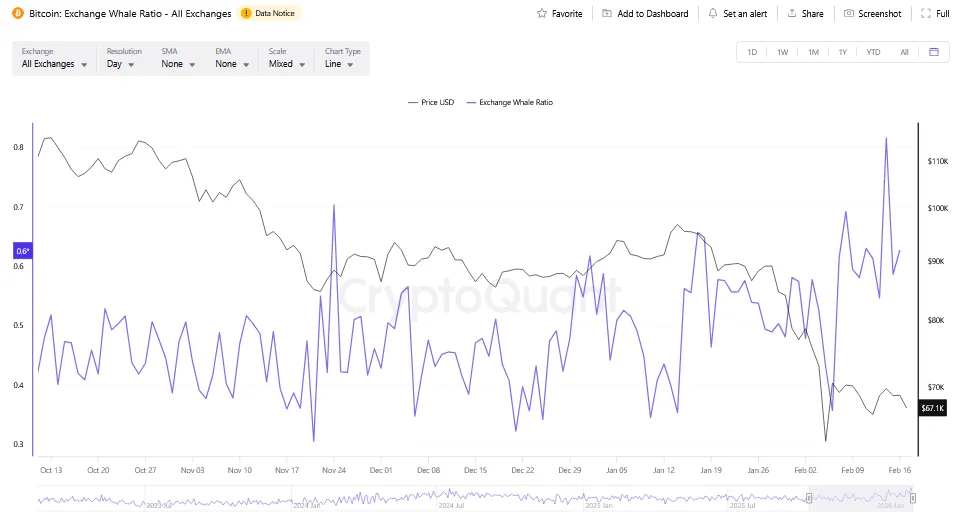This screenshot has width=960, height=524.
Task: Toggle Exchange Whale Ratio legend series
Action: pyautogui.click(x=508, y=102)
